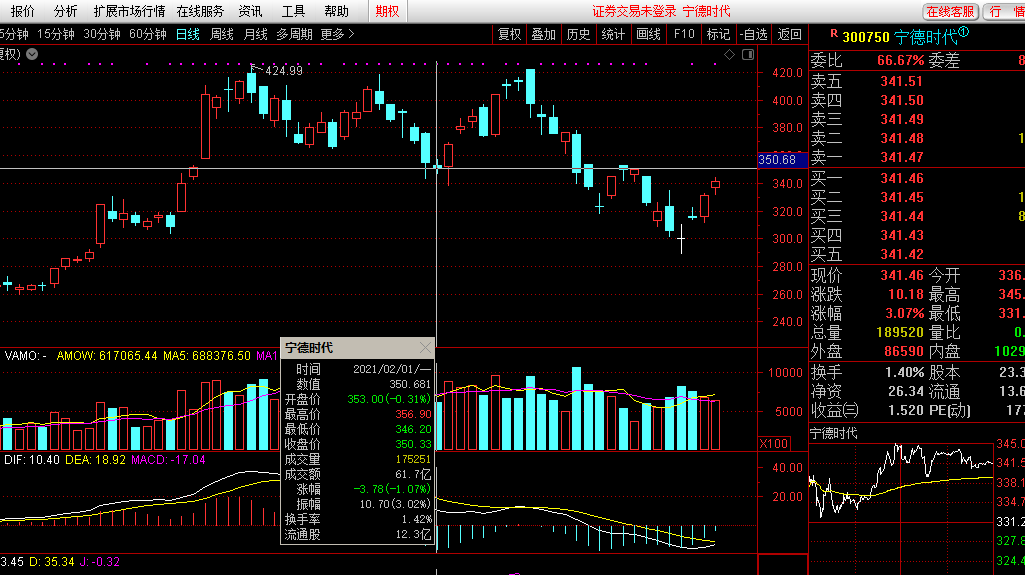Switch to 30分钟 period

tap(102, 34)
